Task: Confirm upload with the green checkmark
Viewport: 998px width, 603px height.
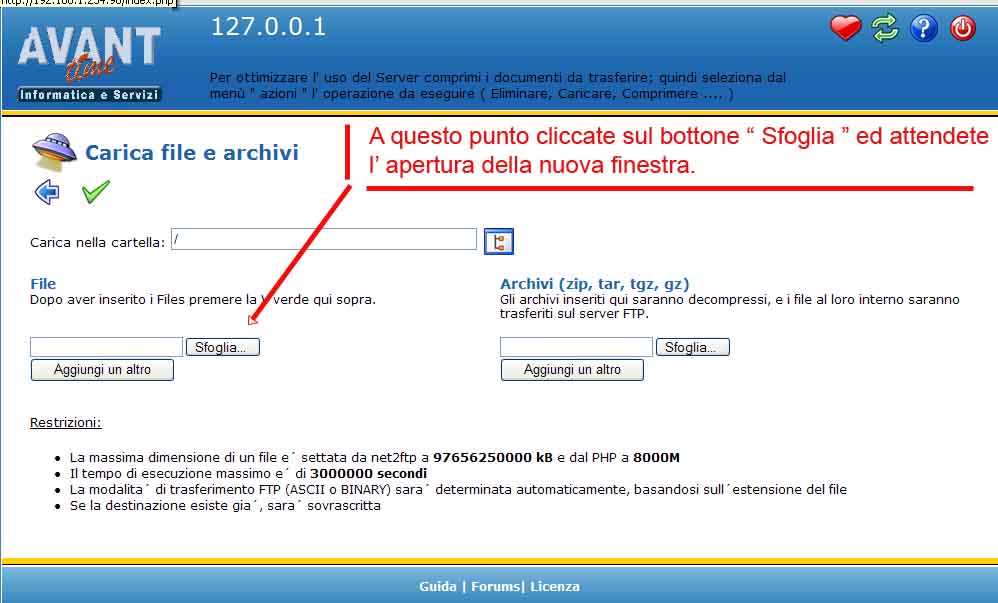Action: (96, 192)
